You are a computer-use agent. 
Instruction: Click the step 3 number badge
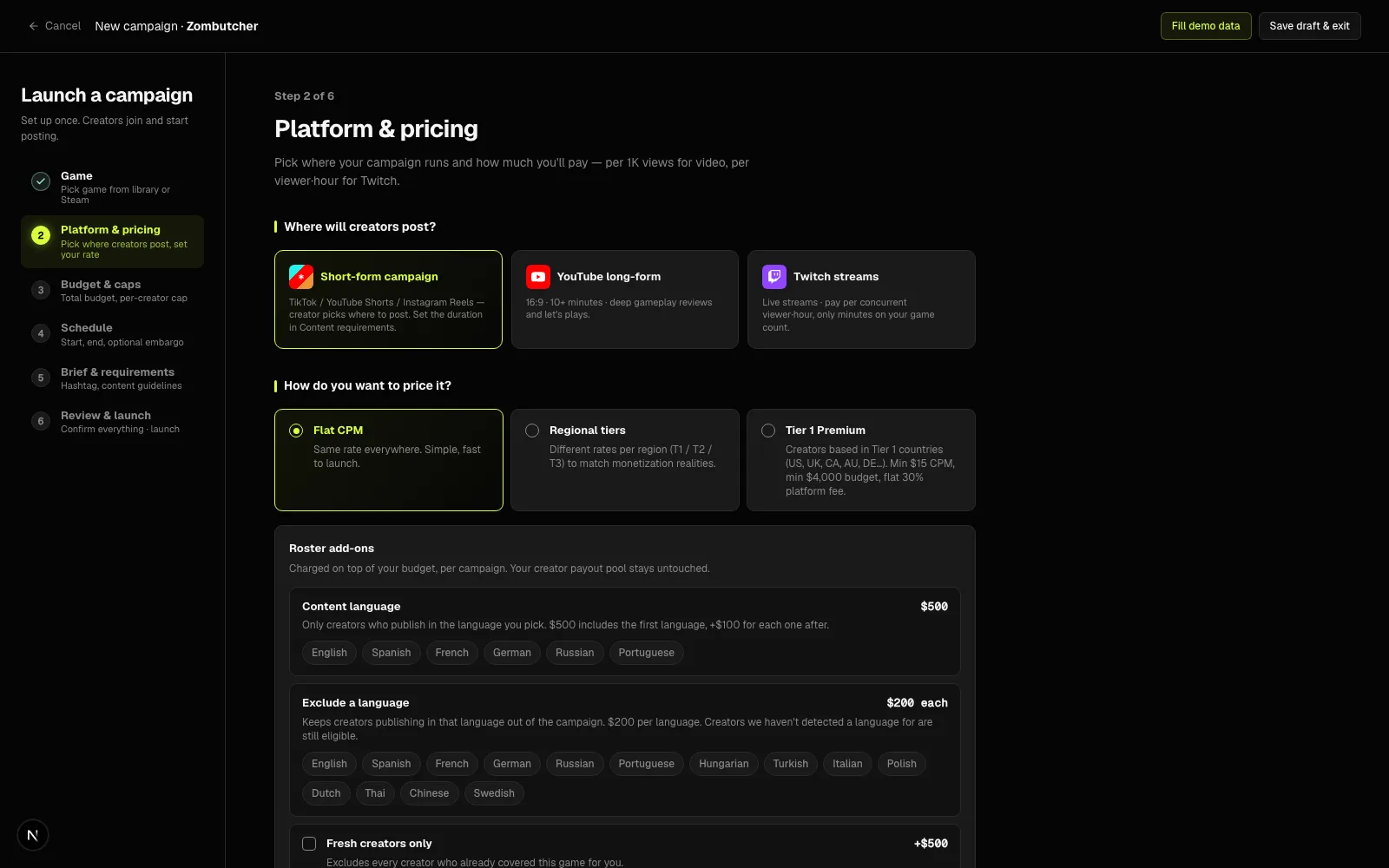pyautogui.click(x=41, y=290)
